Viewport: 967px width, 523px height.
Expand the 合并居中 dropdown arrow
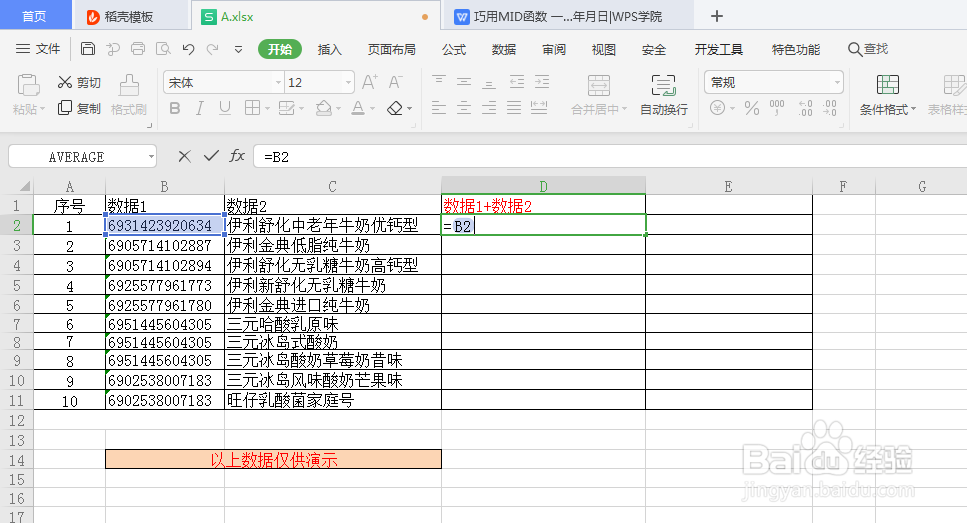(x=624, y=109)
